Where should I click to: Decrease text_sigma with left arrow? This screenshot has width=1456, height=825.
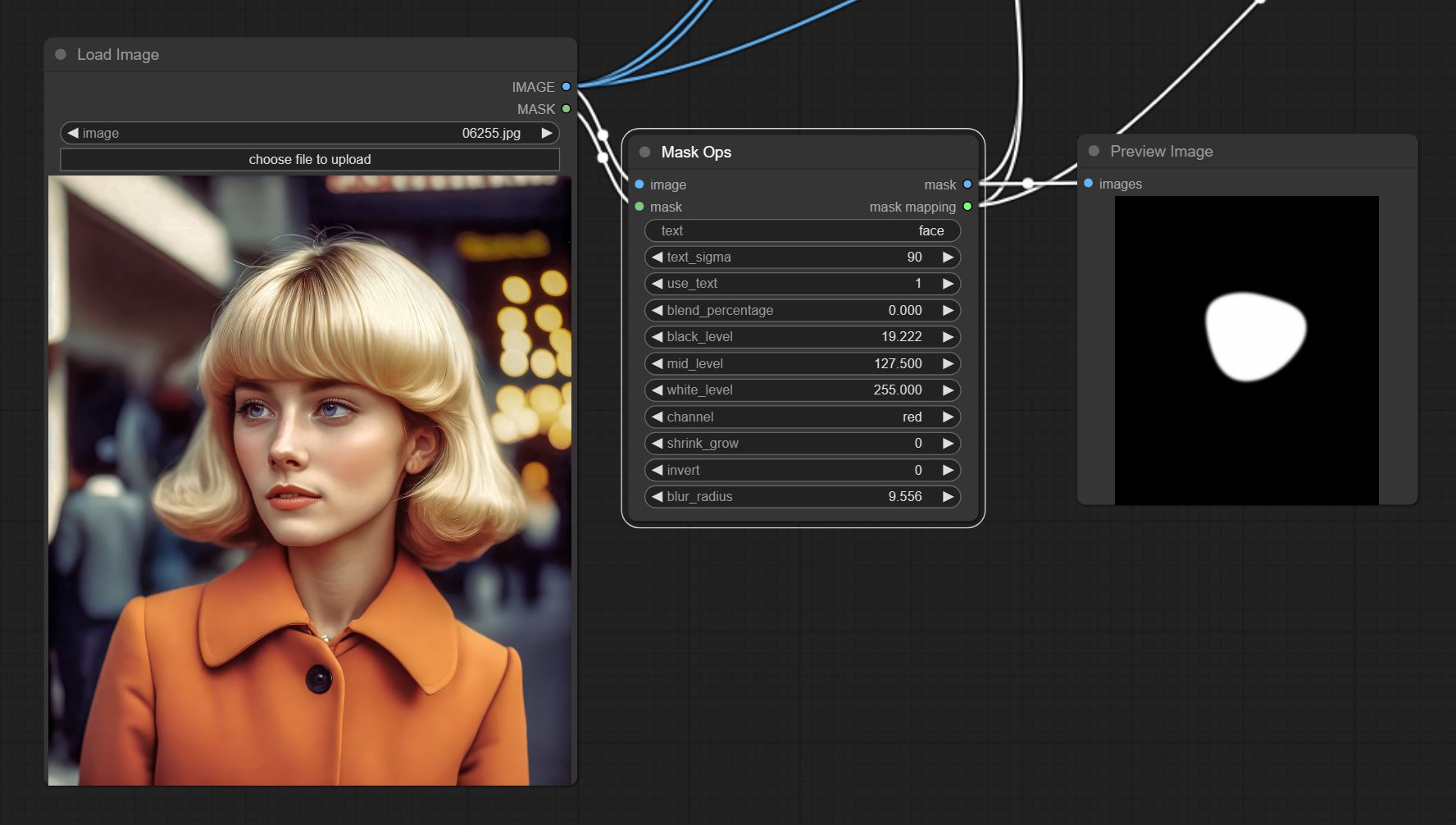coord(657,257)
